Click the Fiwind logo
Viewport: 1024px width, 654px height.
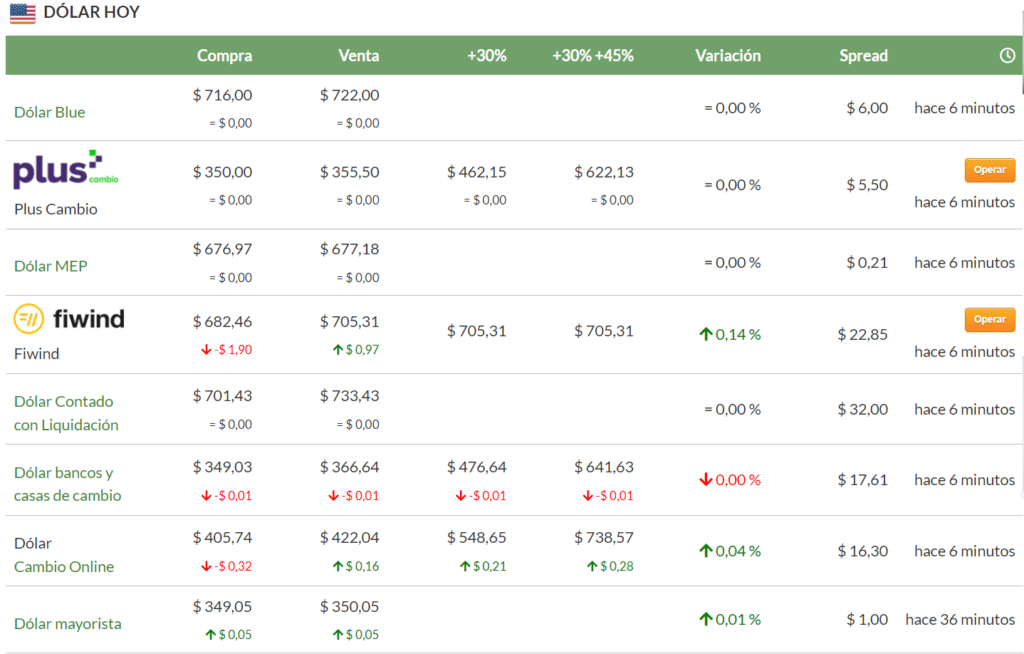[69, 319]
